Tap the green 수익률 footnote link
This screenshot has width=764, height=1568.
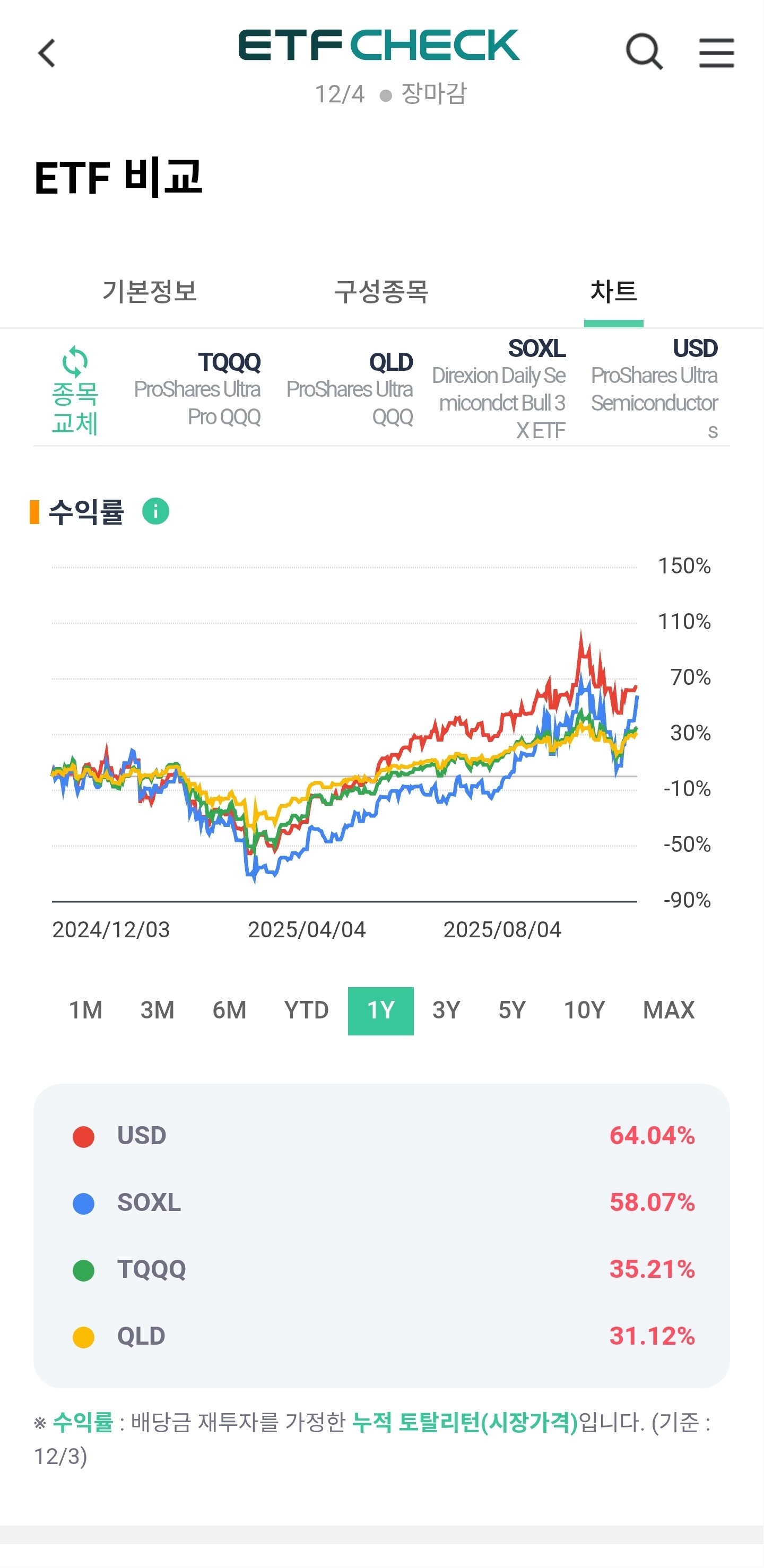[83, 1423]
